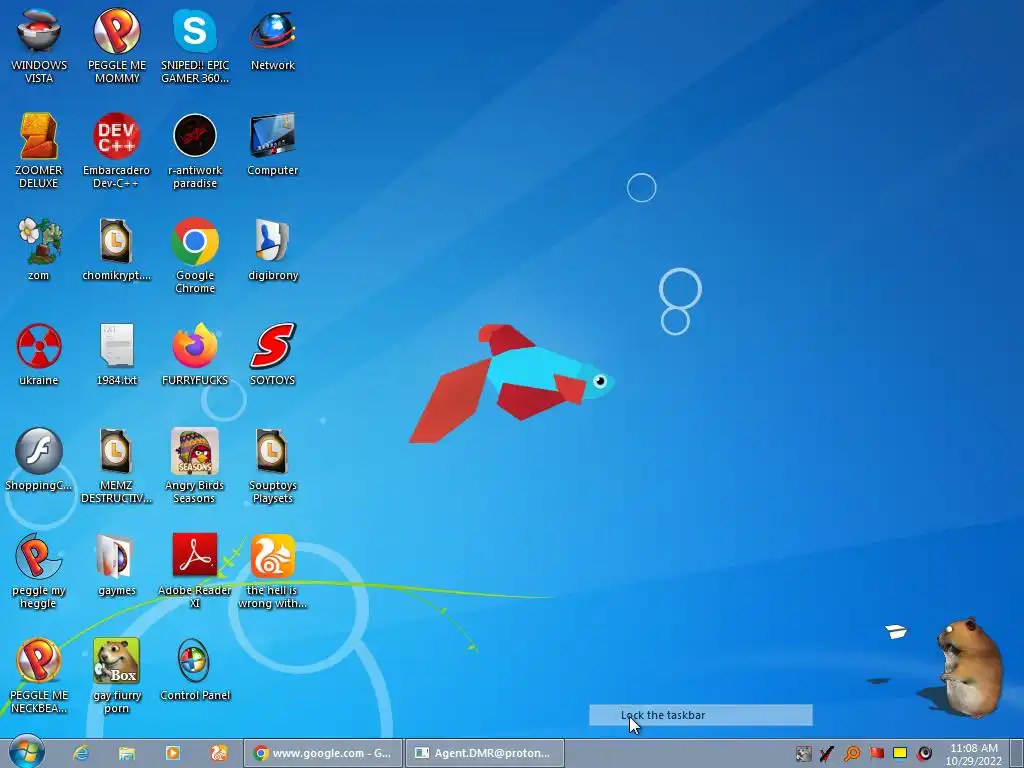Switch to the Agent.DMR@proton taskbar window

(x=485, y=753)
